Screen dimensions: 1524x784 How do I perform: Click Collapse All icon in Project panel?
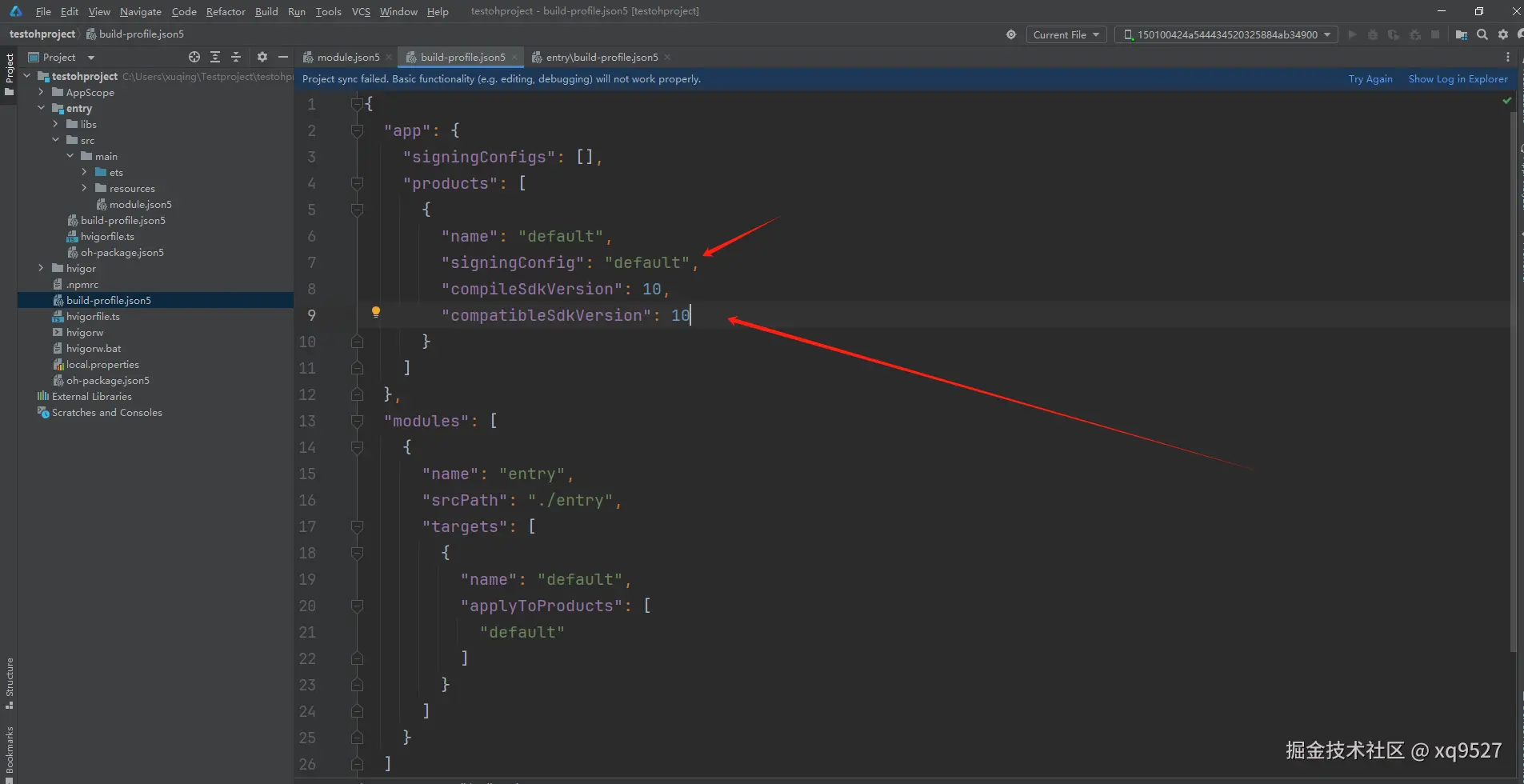236,57
